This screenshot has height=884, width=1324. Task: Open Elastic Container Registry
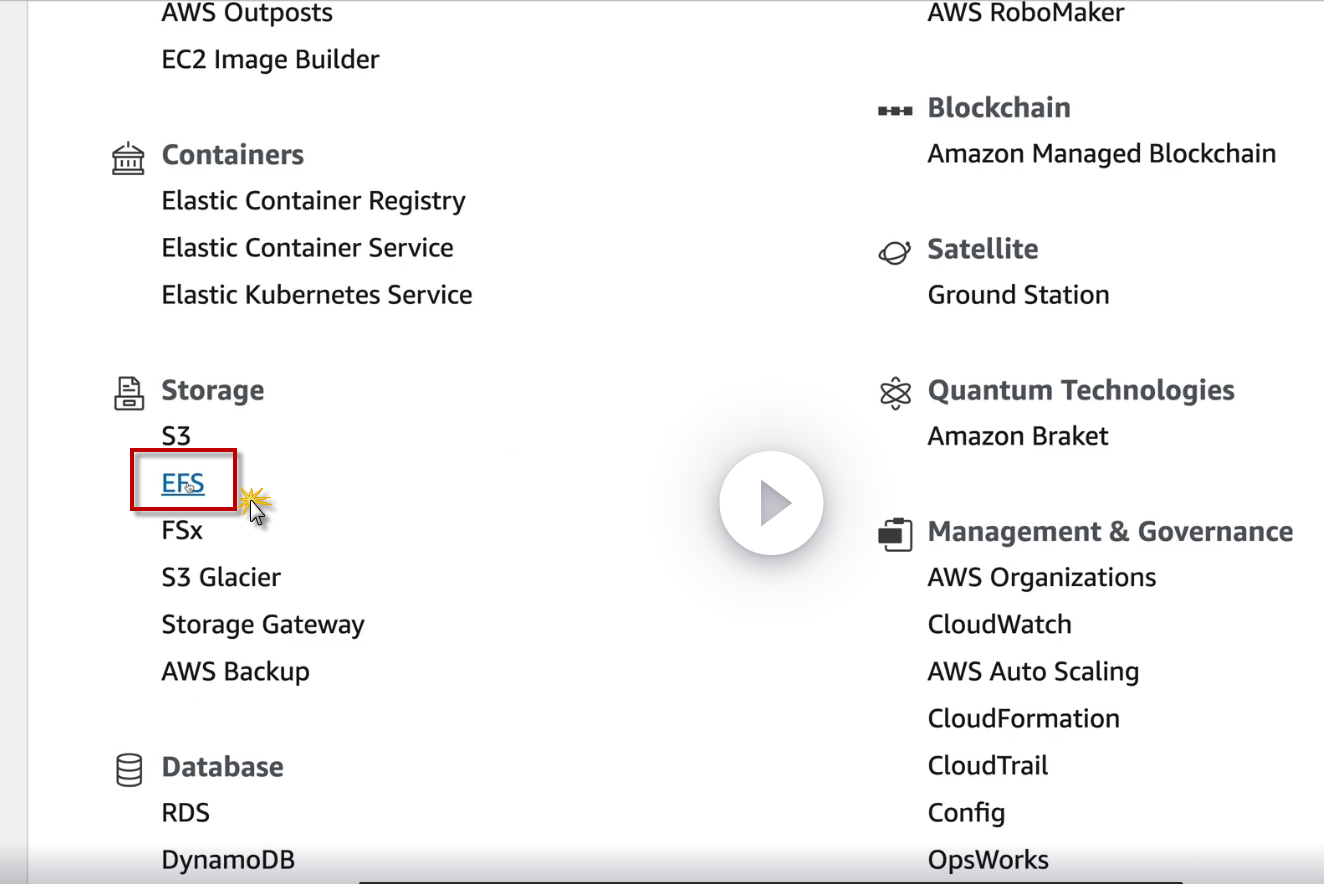[313, 201]
